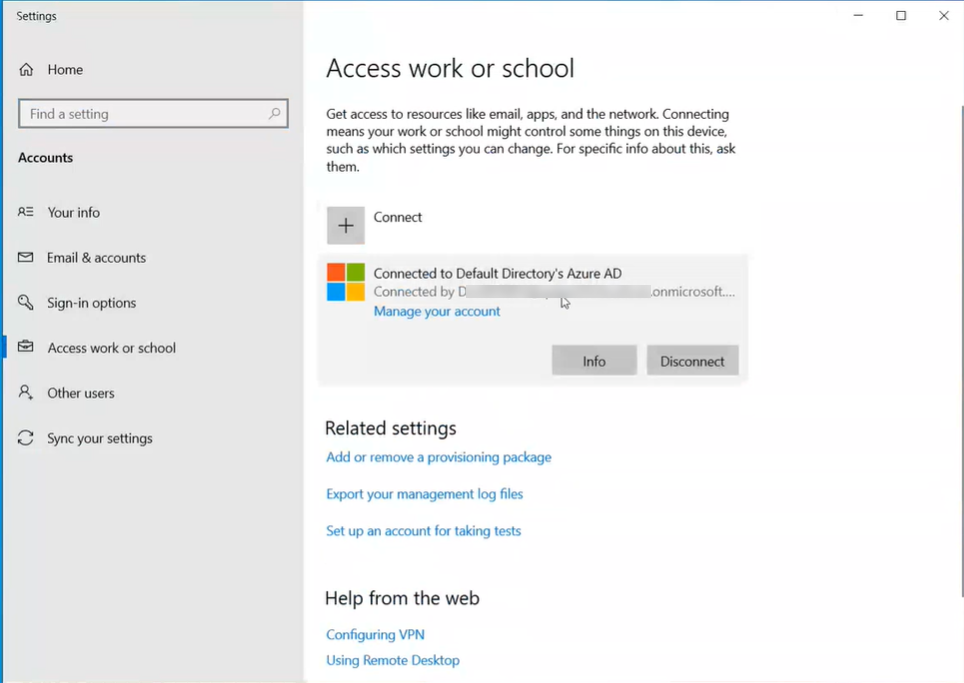This screenshot has width=964, height=683.
Task: Click the Other users person icon
Action: click(25, 392)
